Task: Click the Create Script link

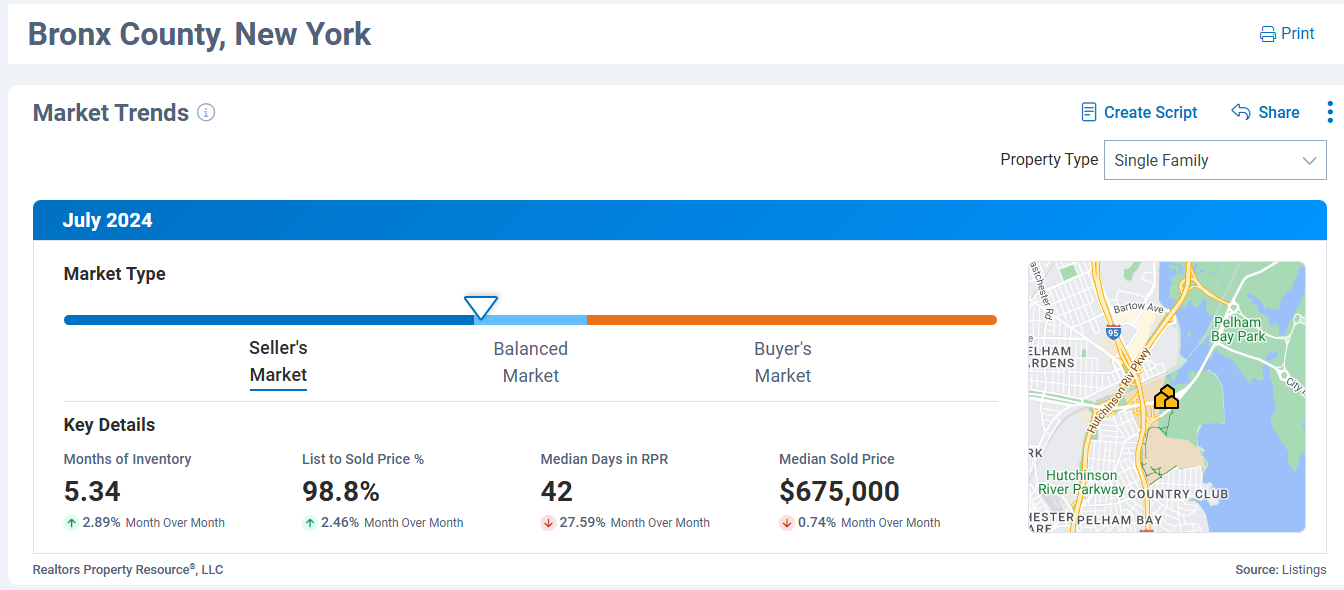Action: pyautogui.click(x=1150, y=112)
